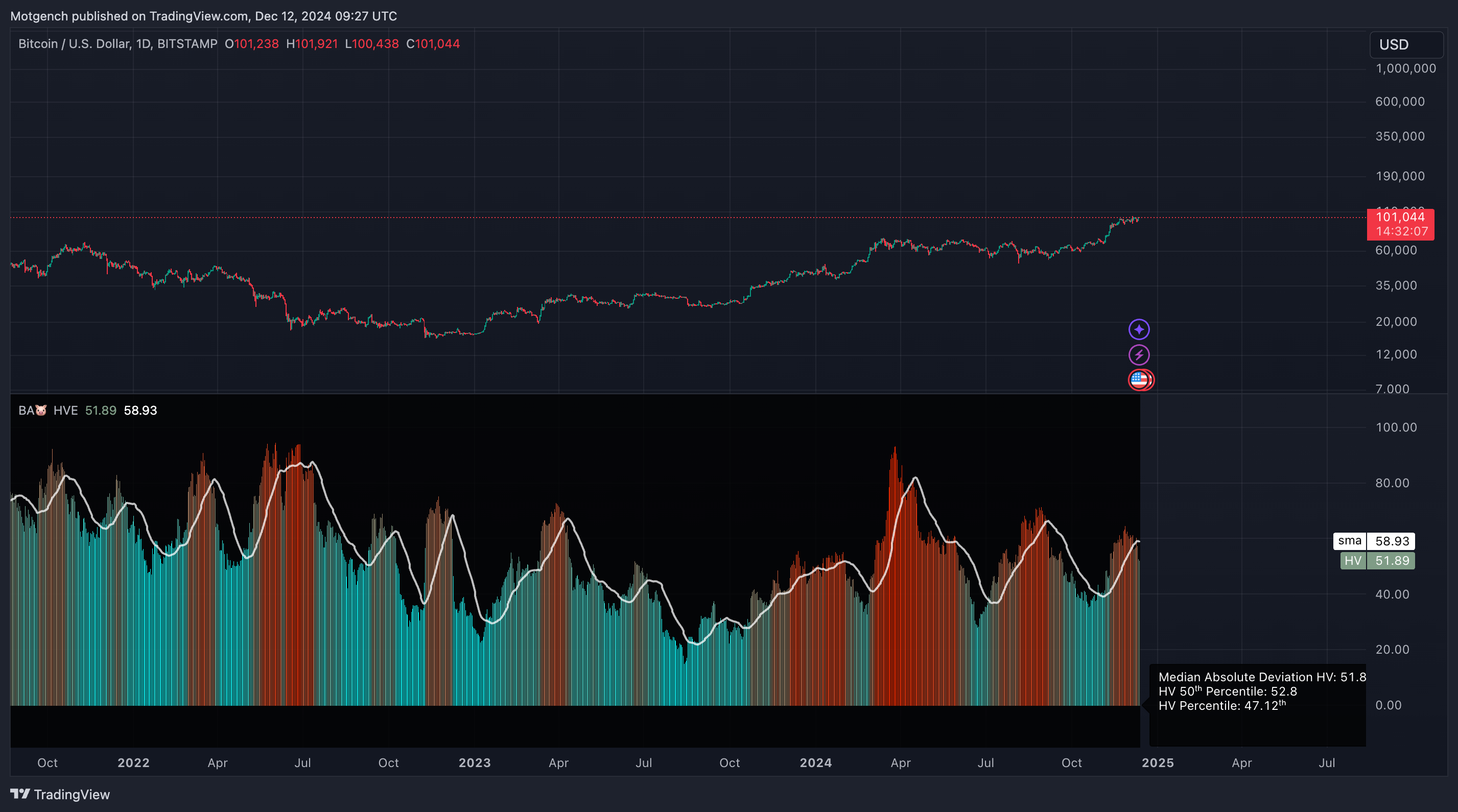Click the 2023 label on time axis

click(475, 763)
